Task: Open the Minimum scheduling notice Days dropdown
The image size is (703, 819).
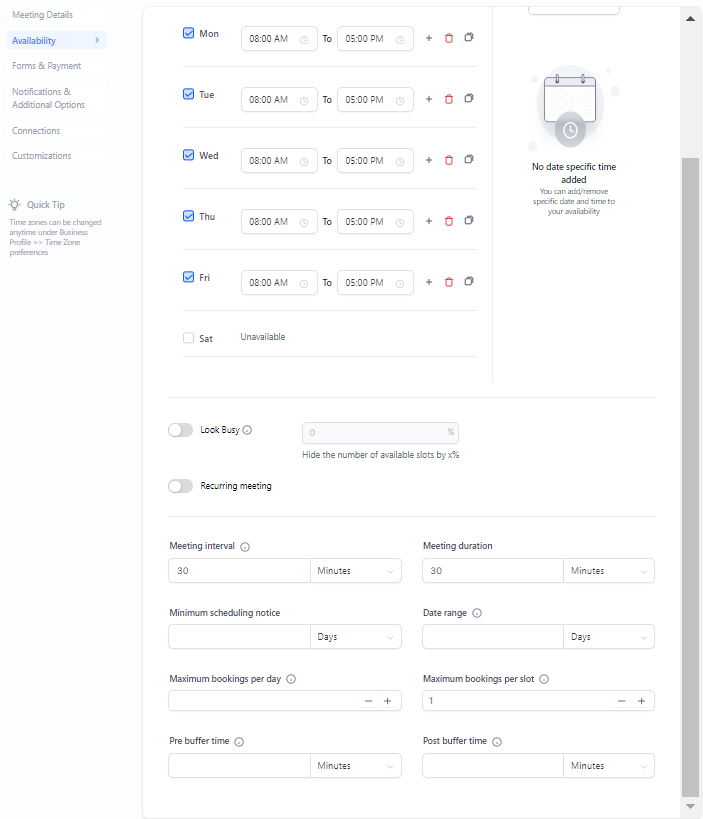Action: (x=355, y=637)
